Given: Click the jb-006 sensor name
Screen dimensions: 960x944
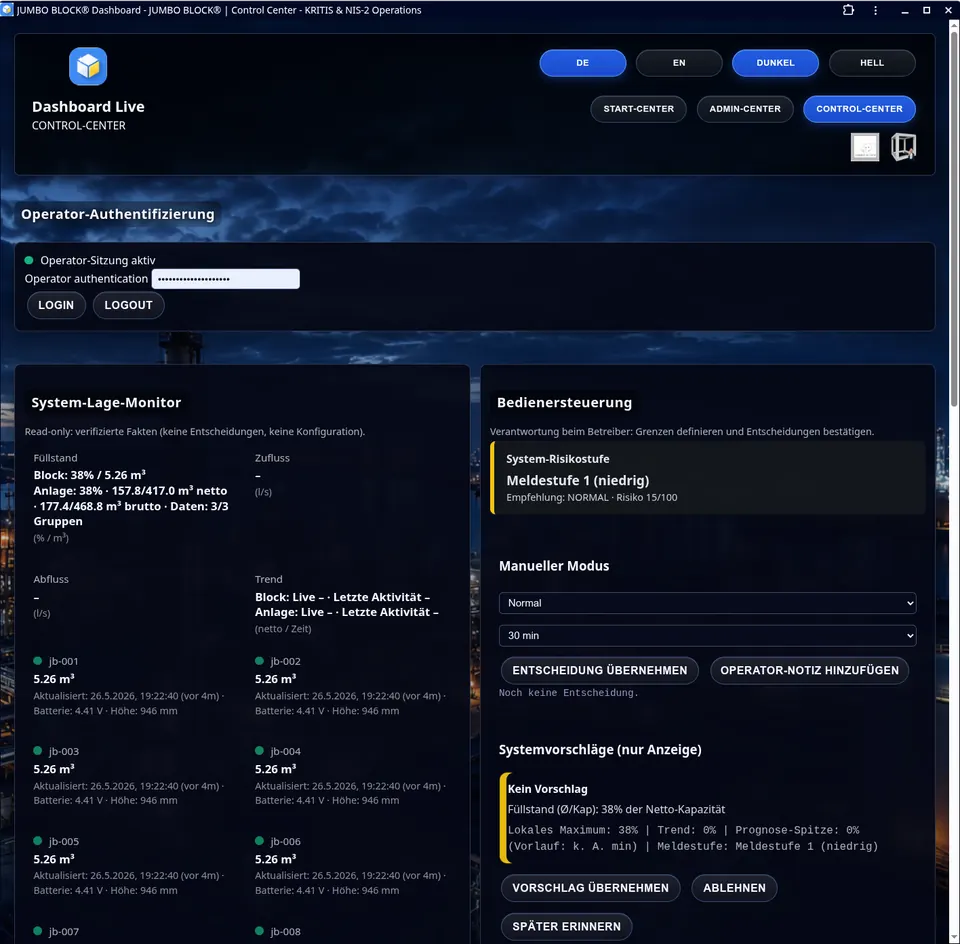Looking at the screenshot, I should (x=285, y=842).
